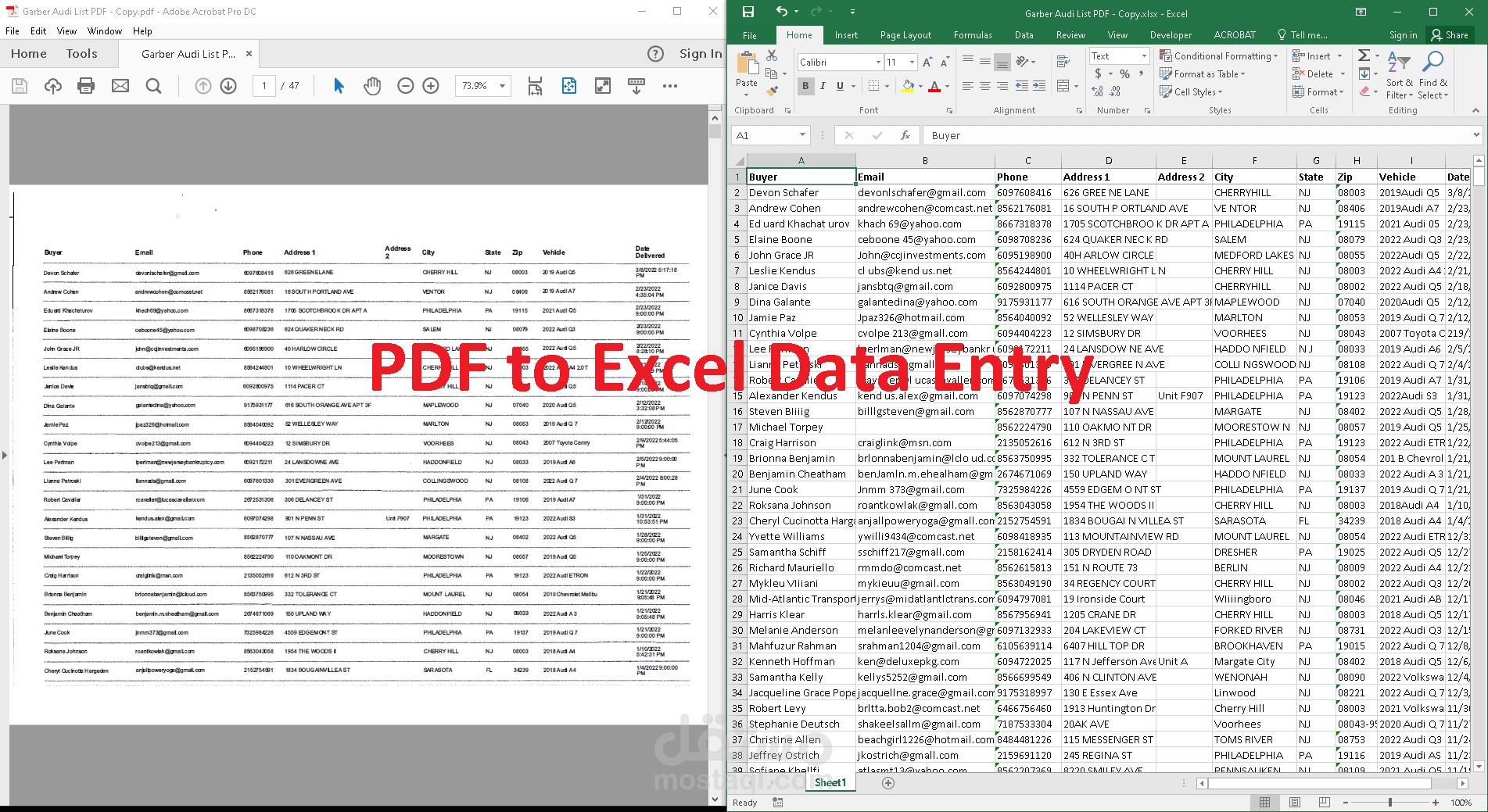Go to next page with down arrow in Acrobat
The height and width of the screenshot is (812, 1488).
pyautogui.click(x=228, y=86)
